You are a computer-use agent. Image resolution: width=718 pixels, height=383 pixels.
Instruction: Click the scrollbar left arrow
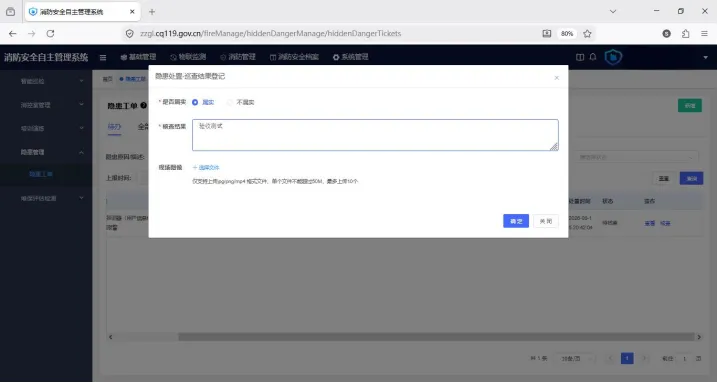coord(110,337)
